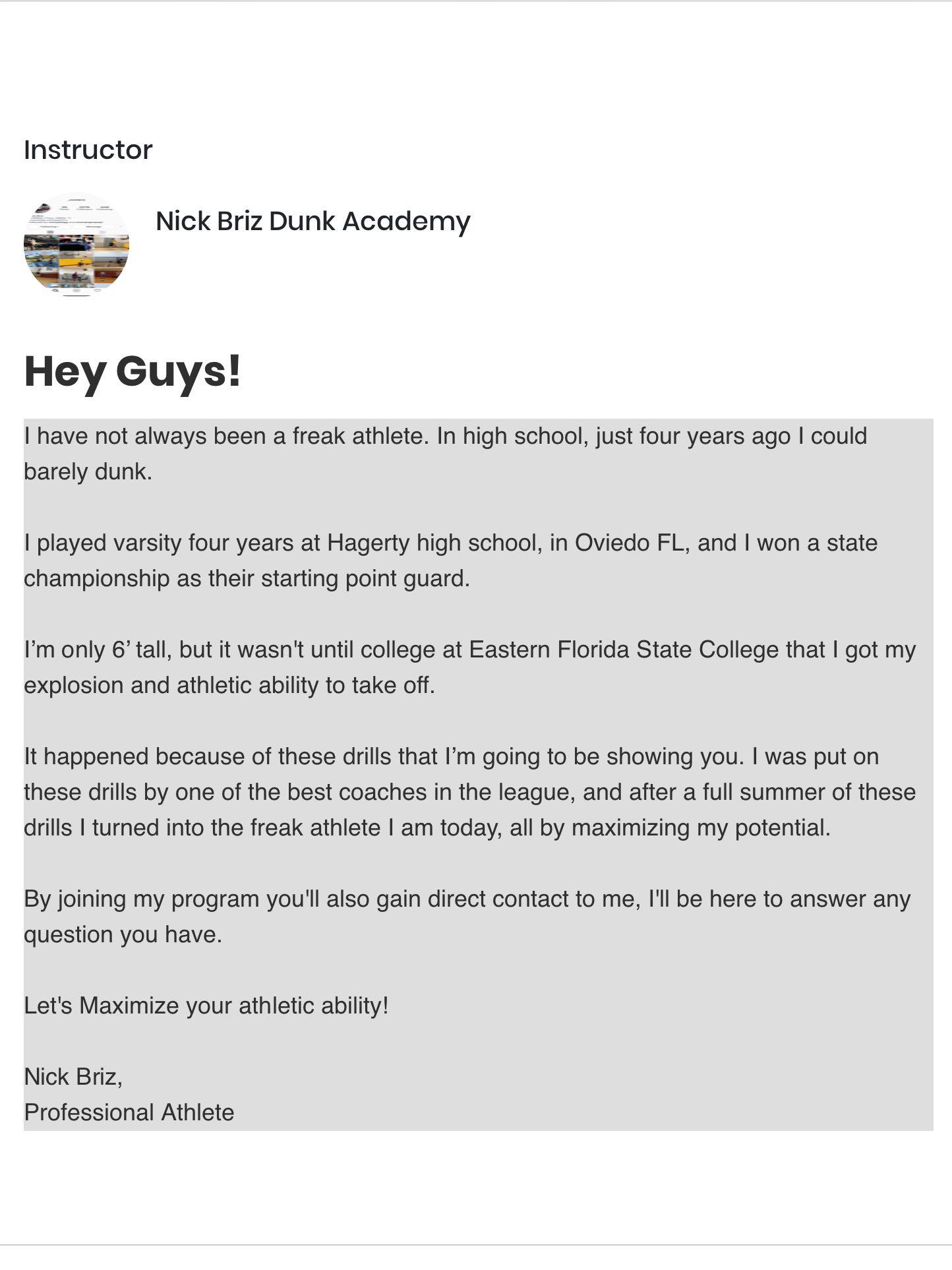Select the text explosion and athletic ability

(171, 685)
